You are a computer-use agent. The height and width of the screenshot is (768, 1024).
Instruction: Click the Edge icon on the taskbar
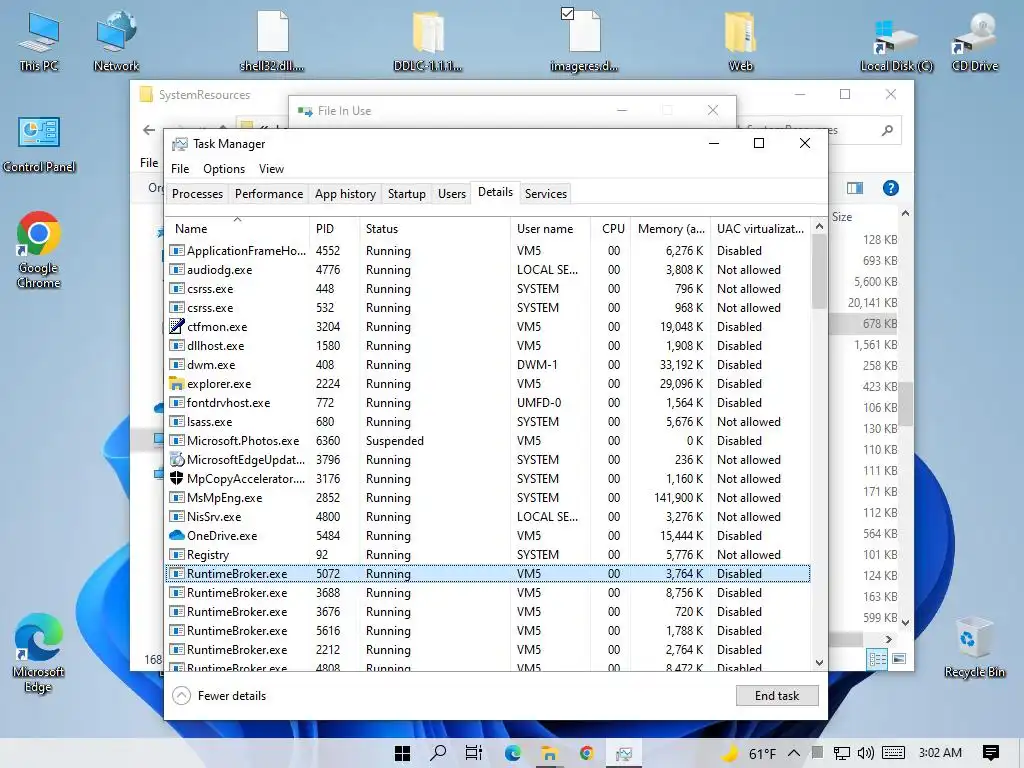[513, 753]
